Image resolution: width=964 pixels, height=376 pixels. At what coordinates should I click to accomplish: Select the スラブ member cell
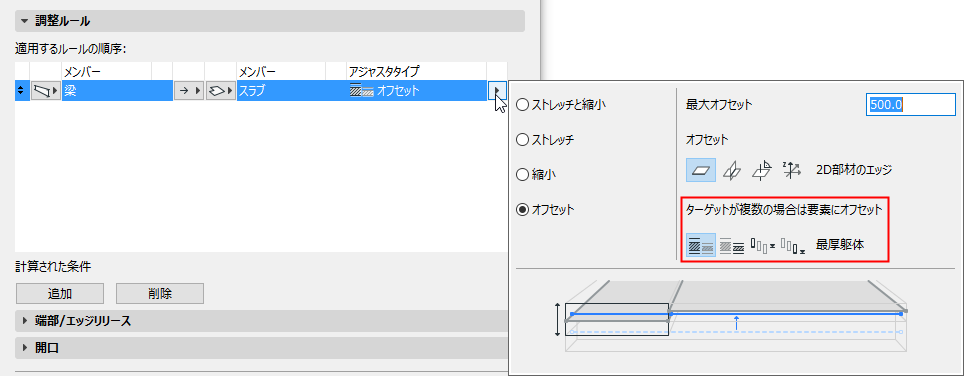pos(291,91)
